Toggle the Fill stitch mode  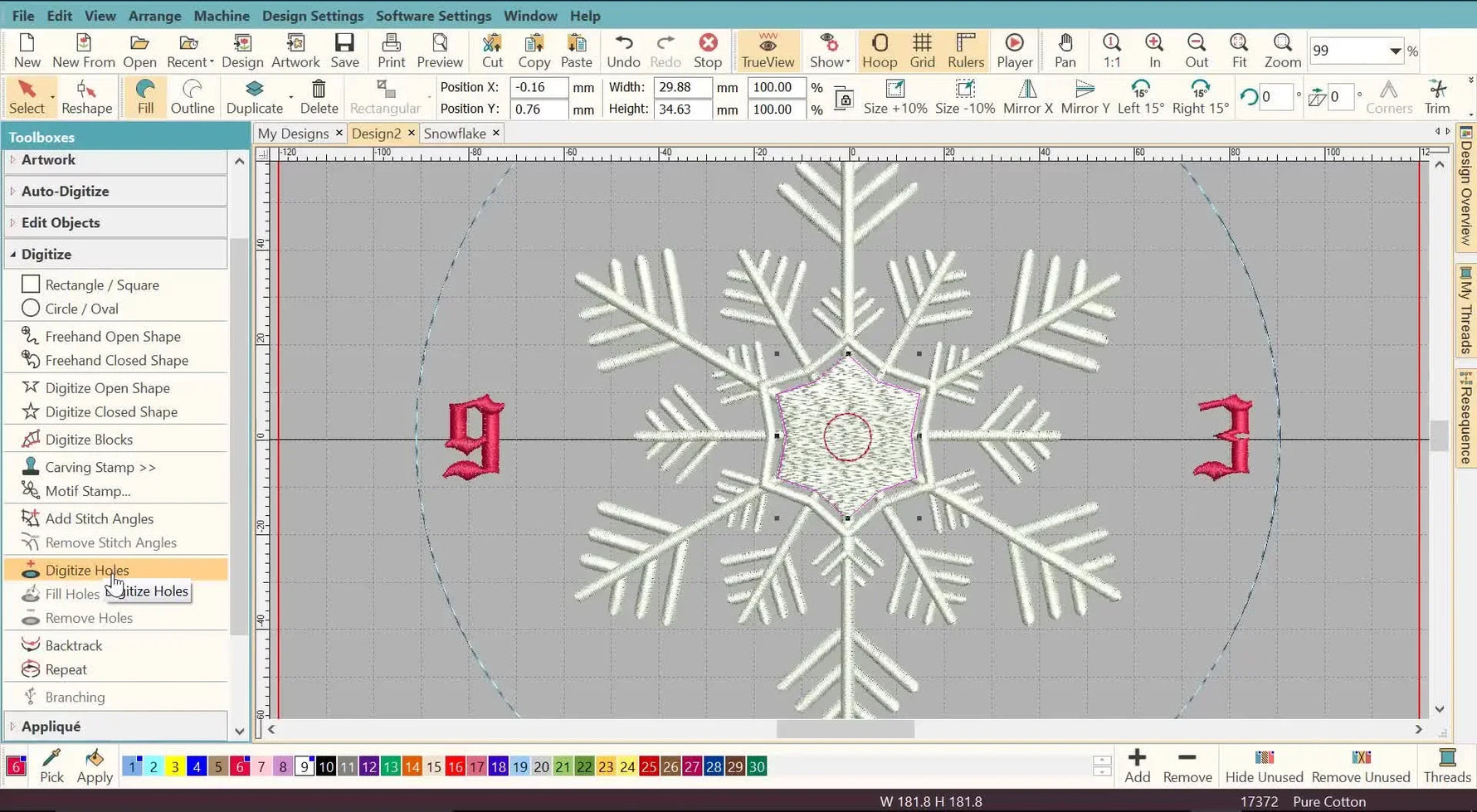pos(144,95)
